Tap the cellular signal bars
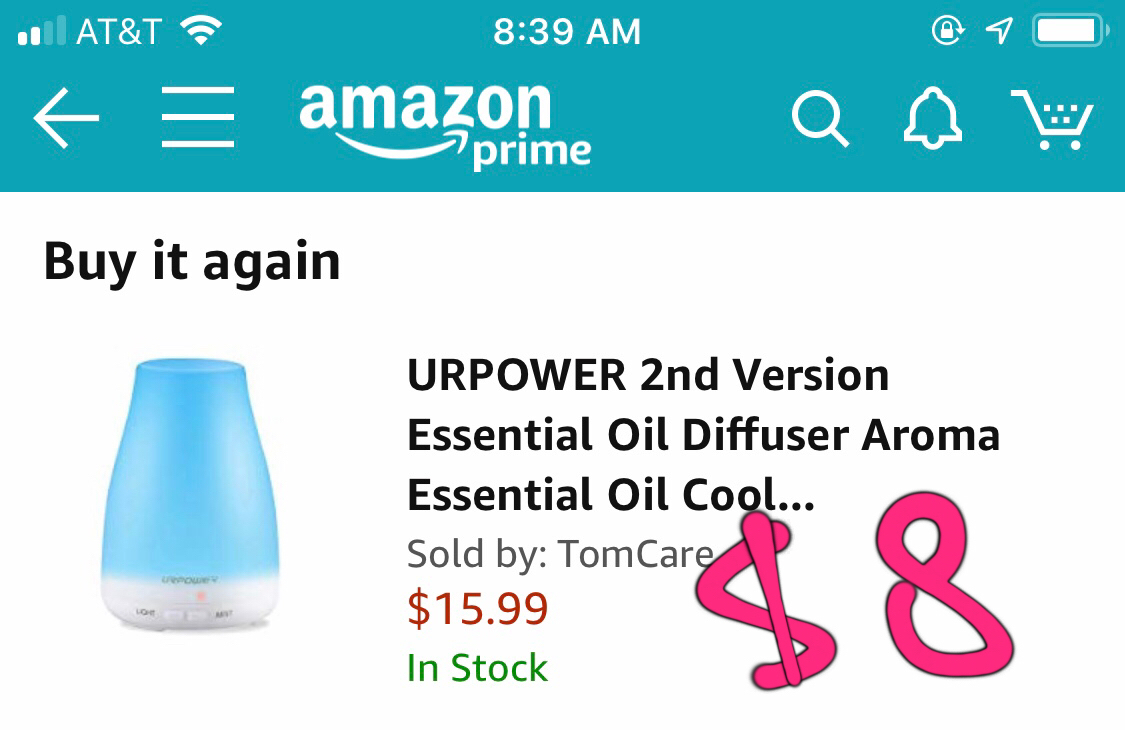The width and height of the screenshot is (1125, 730). [x=41, y=32]
